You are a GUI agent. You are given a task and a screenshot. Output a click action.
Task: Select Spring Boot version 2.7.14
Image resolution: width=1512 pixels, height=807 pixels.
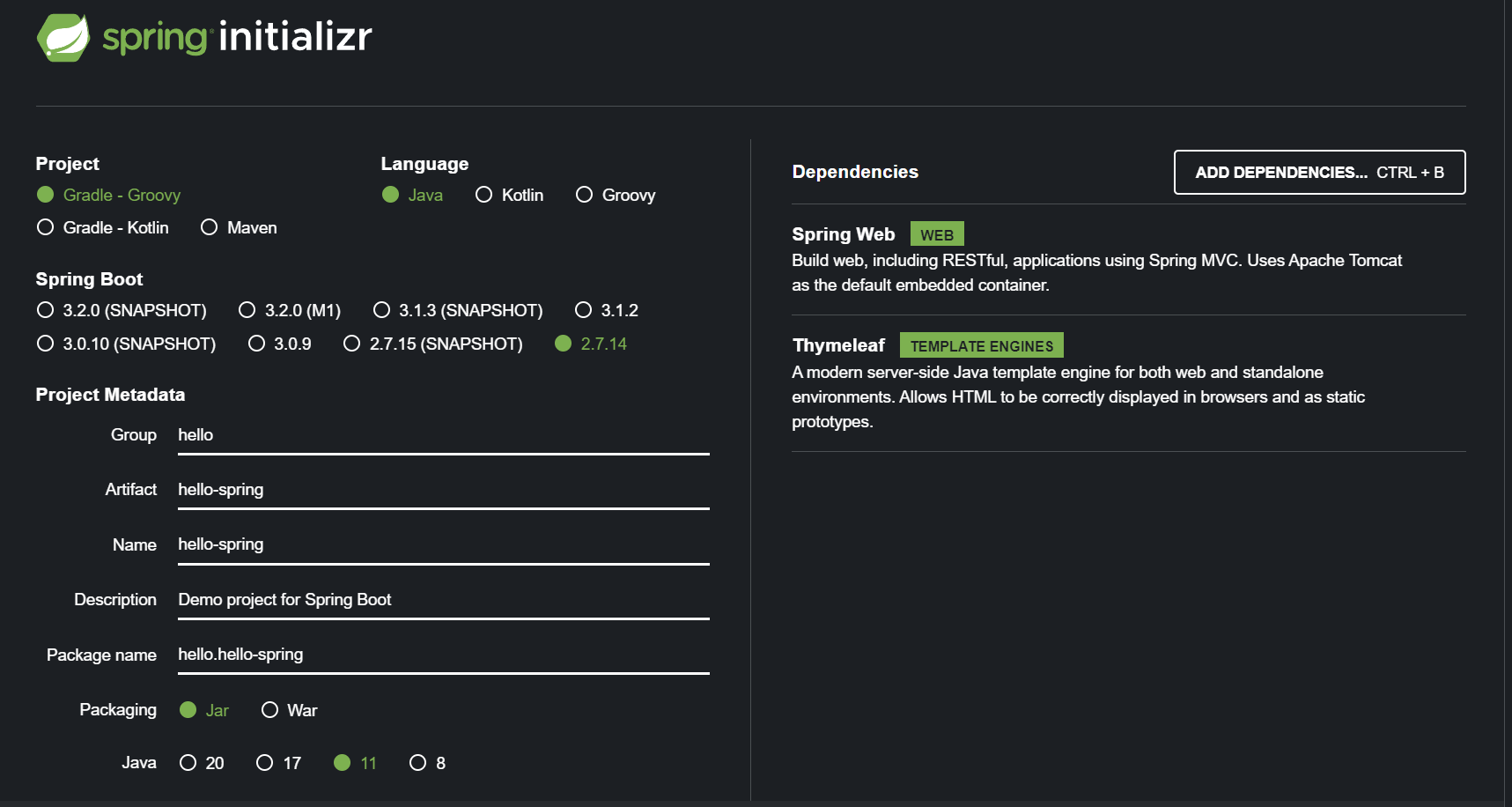(x=591, y=344)
